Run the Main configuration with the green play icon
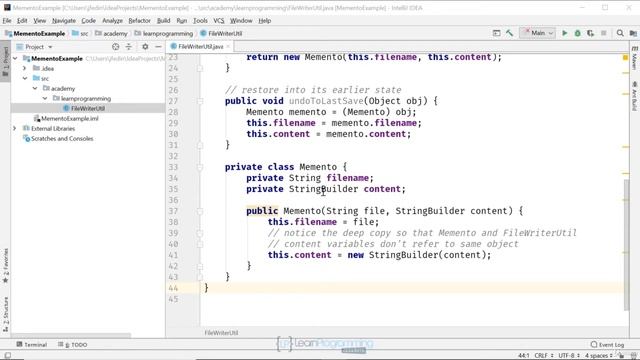 564,33
